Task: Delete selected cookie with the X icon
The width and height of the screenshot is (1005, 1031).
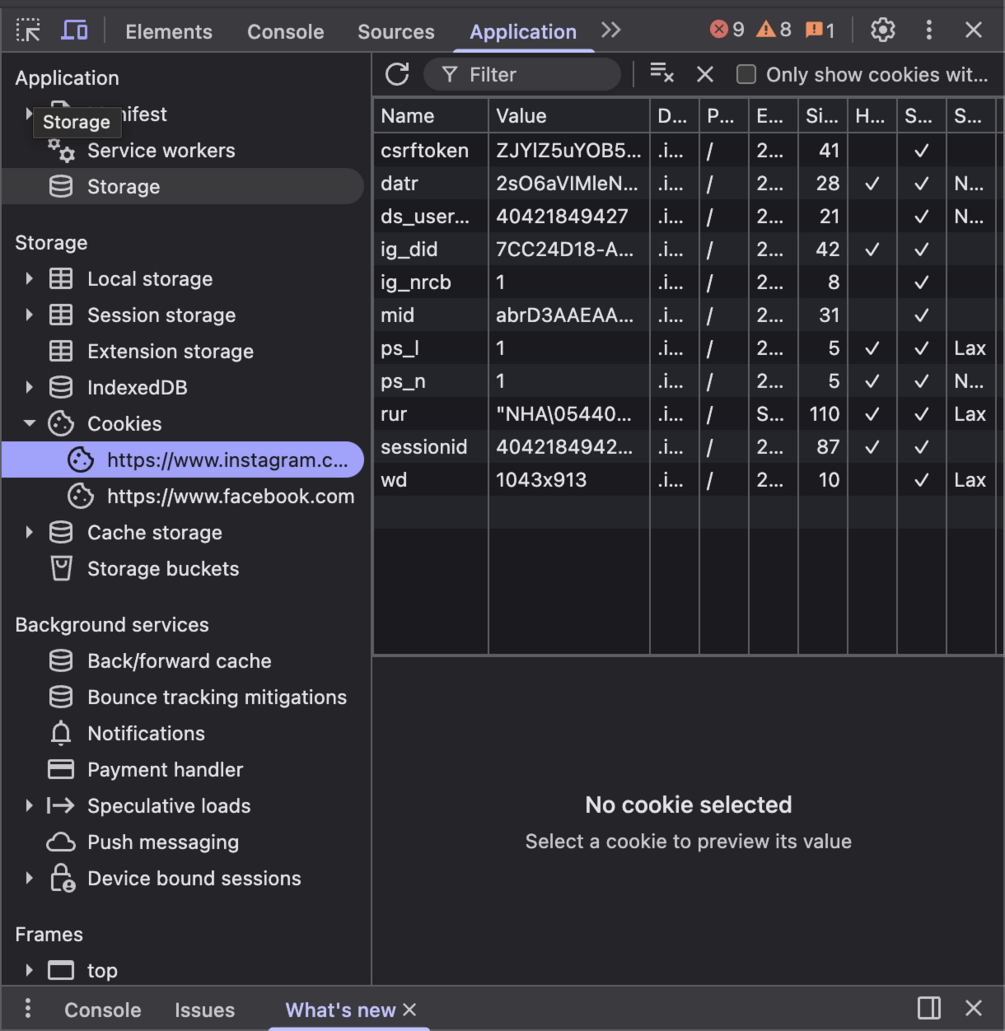Action: 705,74
